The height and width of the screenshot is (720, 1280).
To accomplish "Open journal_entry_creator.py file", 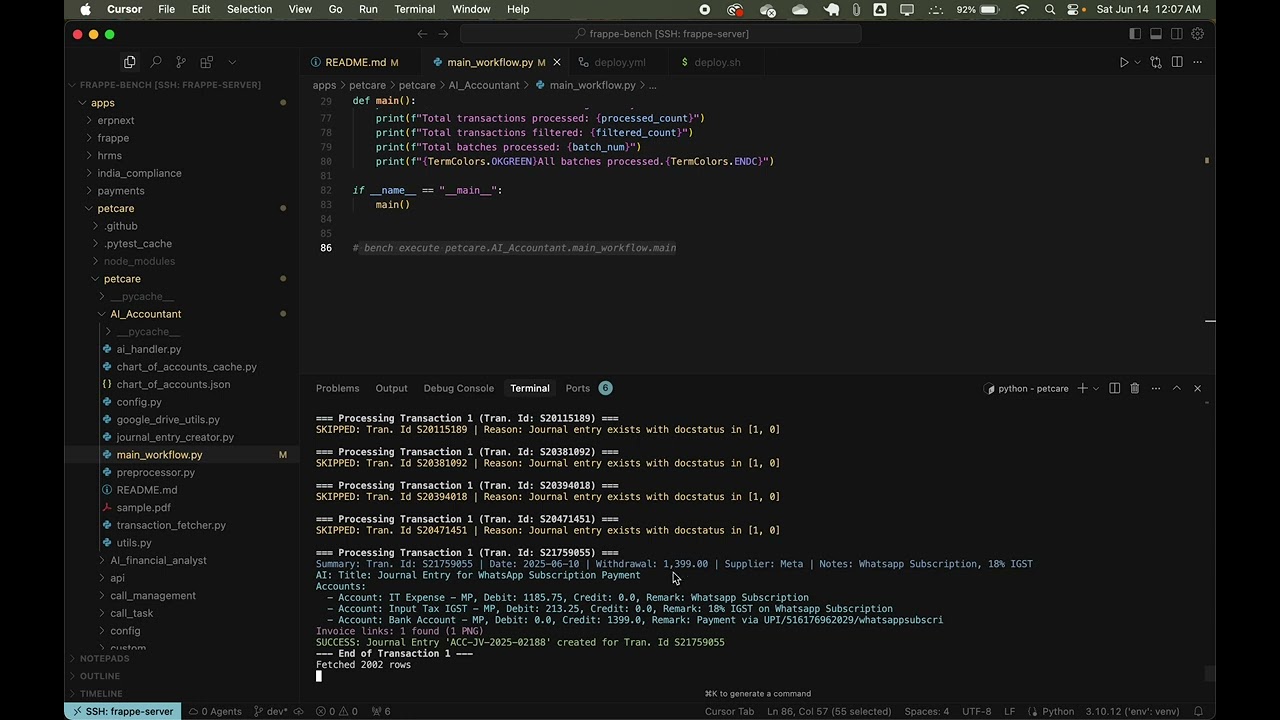I will tap(175, 437).
